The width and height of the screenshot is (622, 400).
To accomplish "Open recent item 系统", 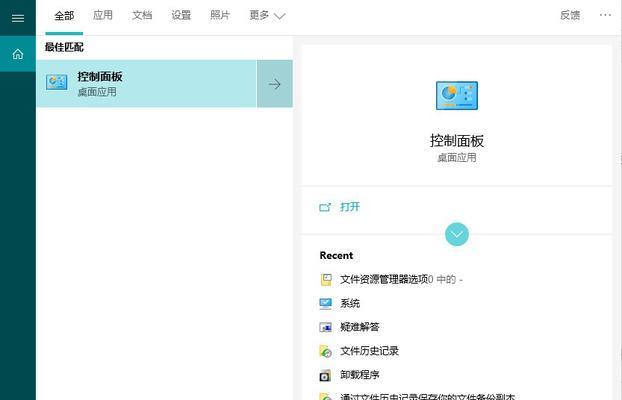I will point(350,304).
